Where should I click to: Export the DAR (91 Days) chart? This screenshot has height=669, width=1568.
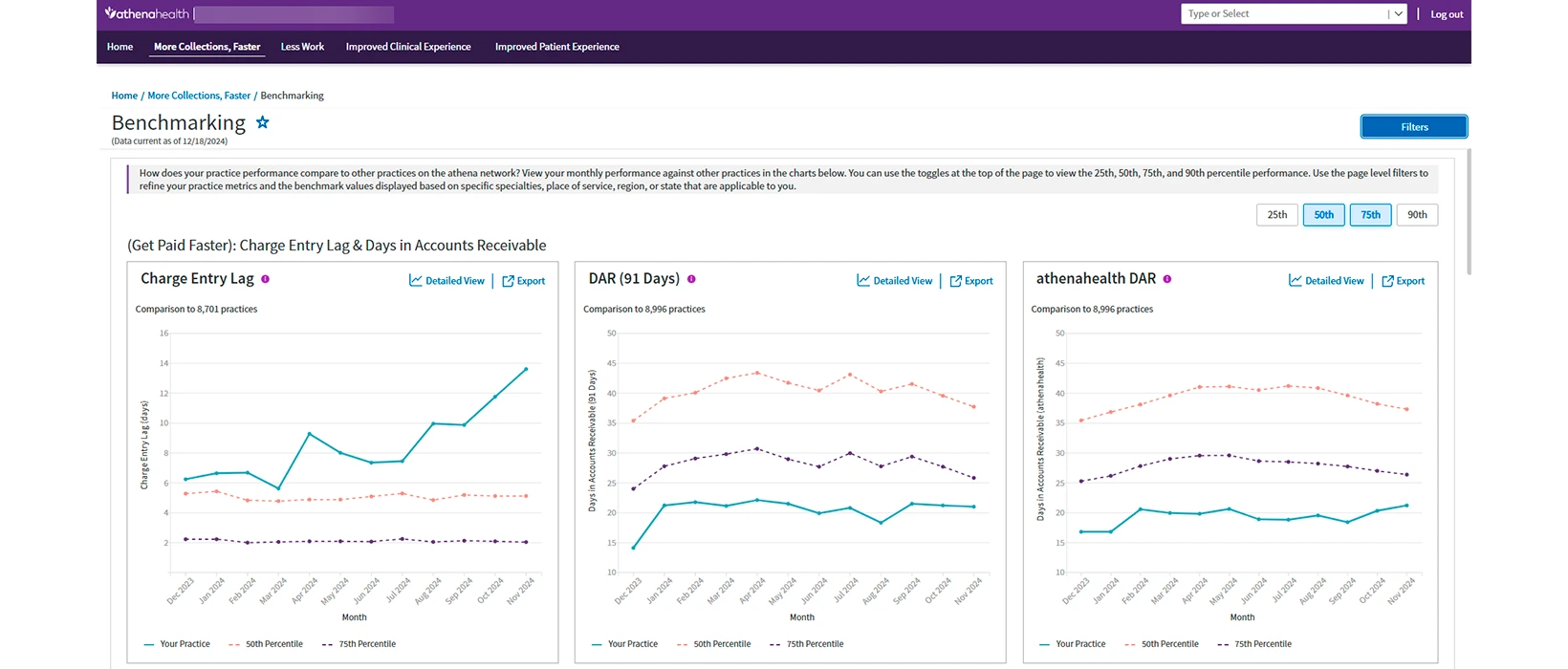(971, 281)
